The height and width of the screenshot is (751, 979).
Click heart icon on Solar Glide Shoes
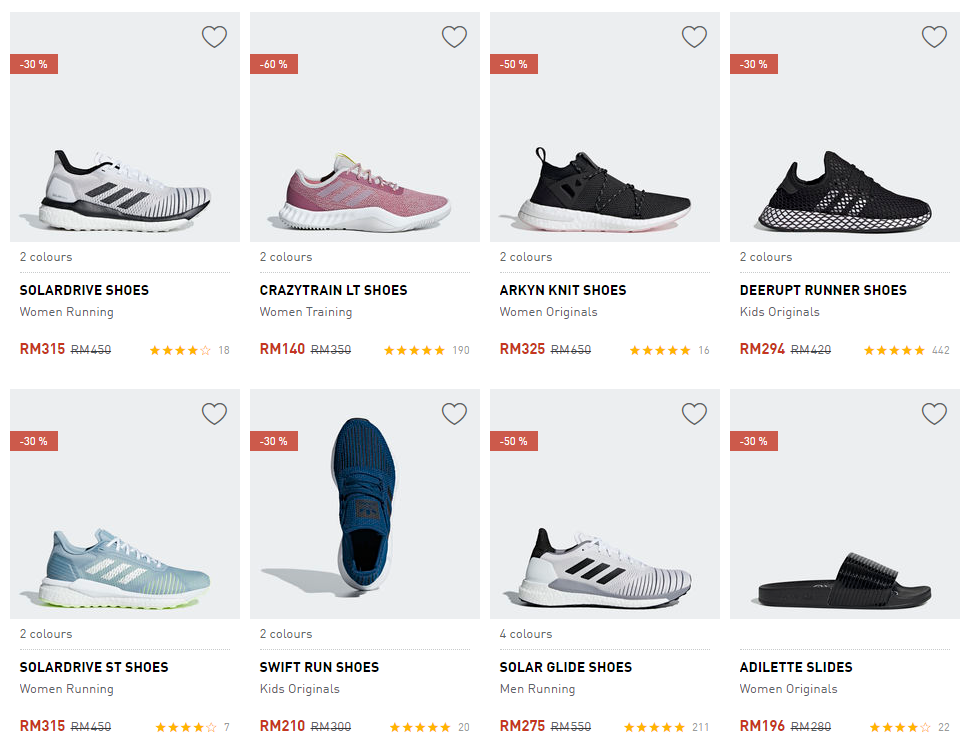(x=695, y=414)
